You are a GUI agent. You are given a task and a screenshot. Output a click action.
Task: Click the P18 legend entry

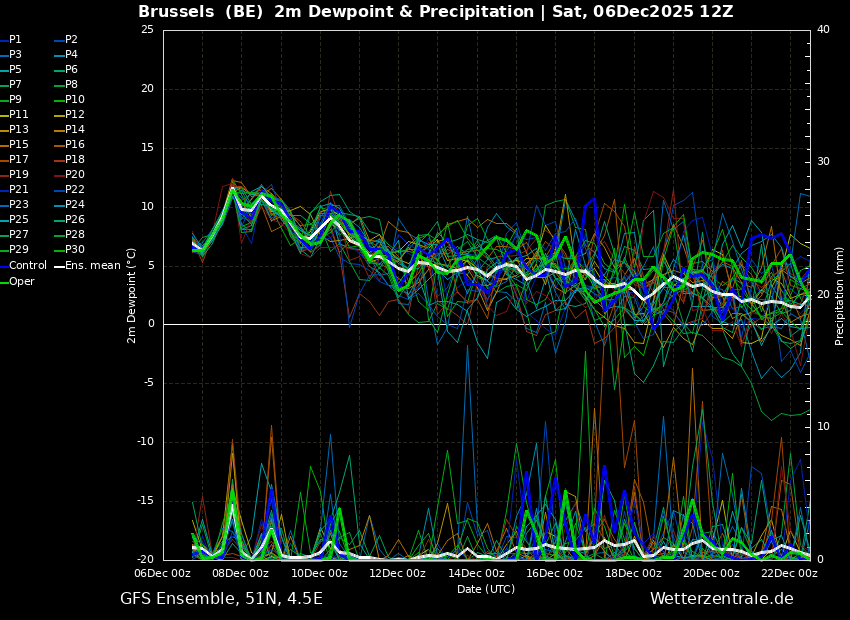[74, 160]
